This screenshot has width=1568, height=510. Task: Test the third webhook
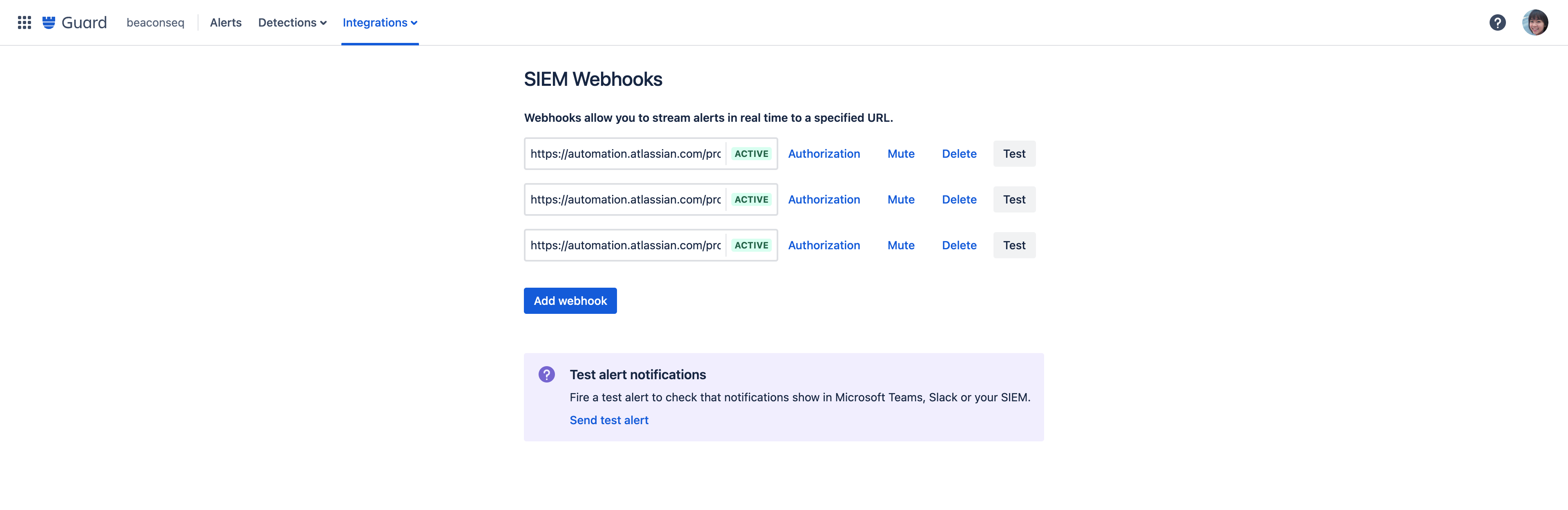coord(1013,245)
